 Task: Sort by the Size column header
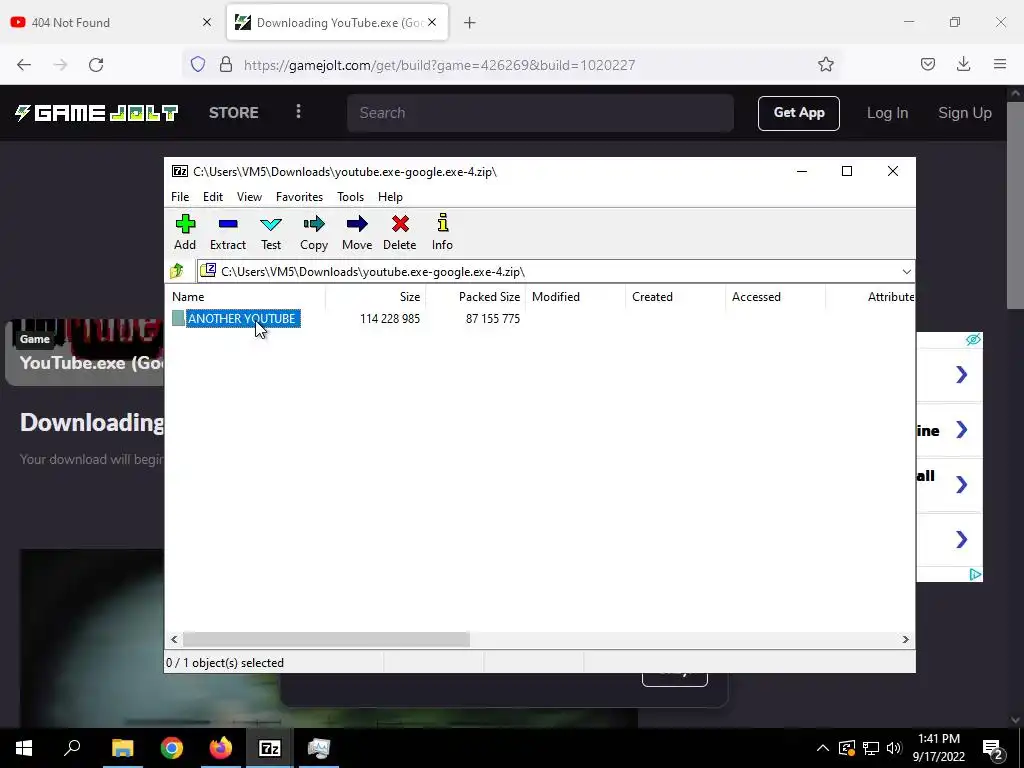[376, 296]
